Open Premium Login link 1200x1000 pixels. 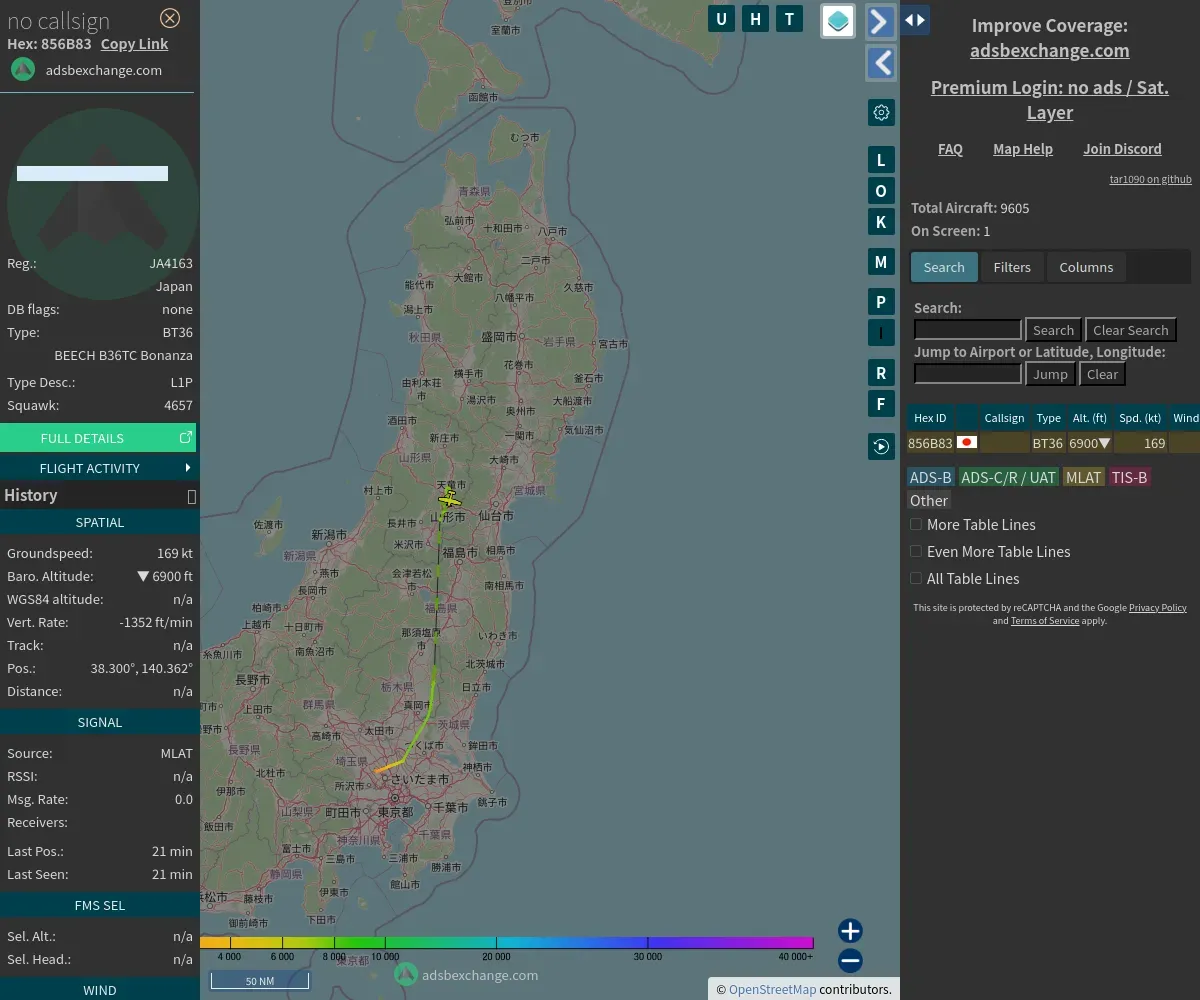coord(1050,100)
